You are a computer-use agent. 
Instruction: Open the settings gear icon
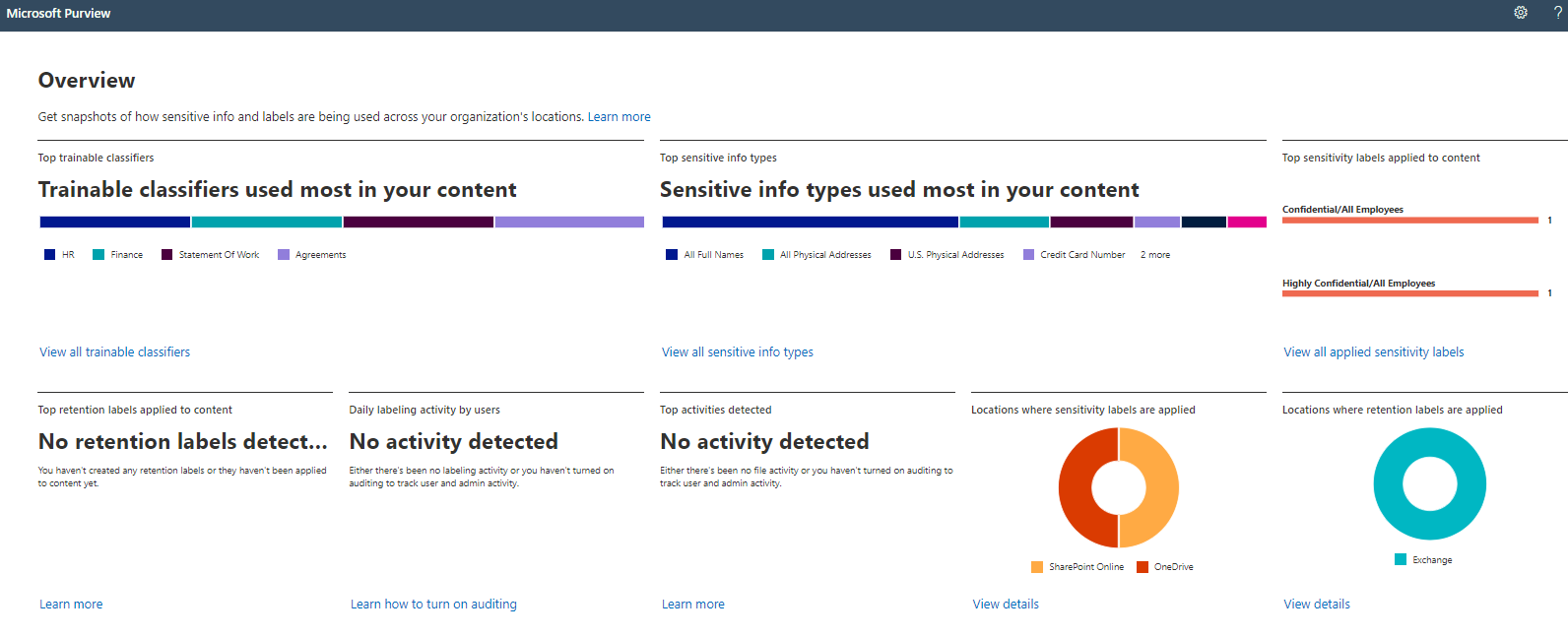[1521, 13]
